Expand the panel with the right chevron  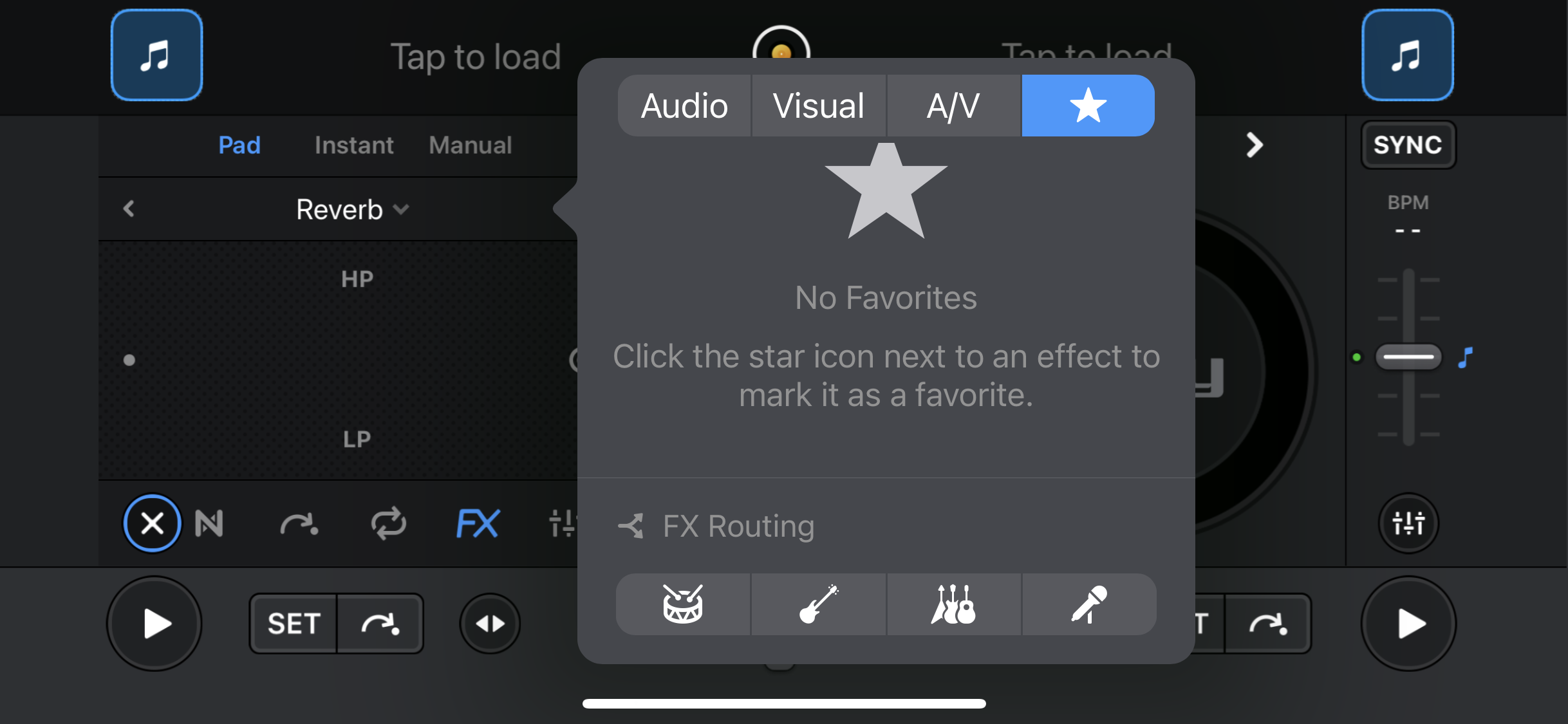click(x=1254, y=145)
